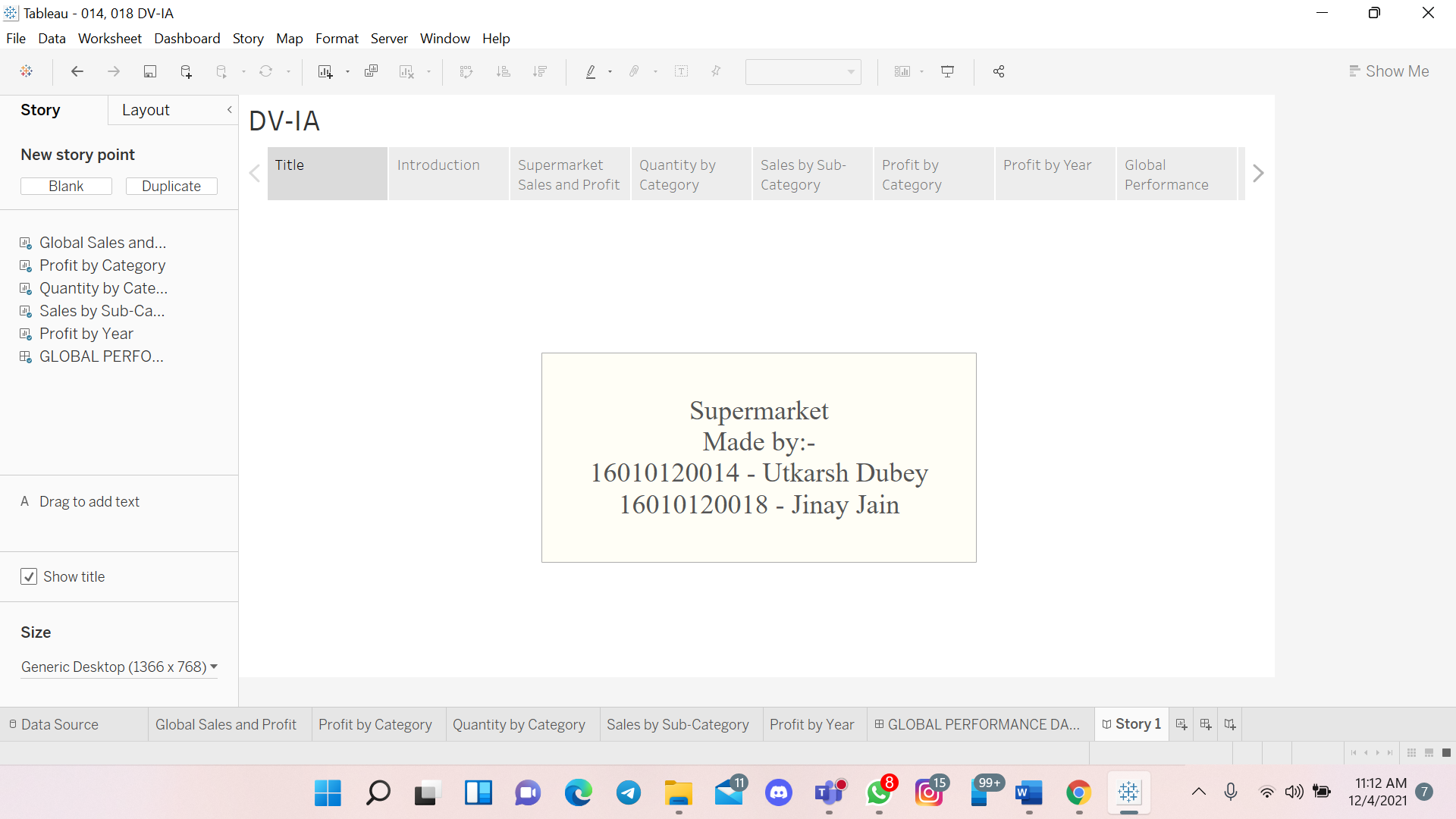The width and height of the screenshot is (1456, 819).
Task: Open the Format menu
Action: 337,39
